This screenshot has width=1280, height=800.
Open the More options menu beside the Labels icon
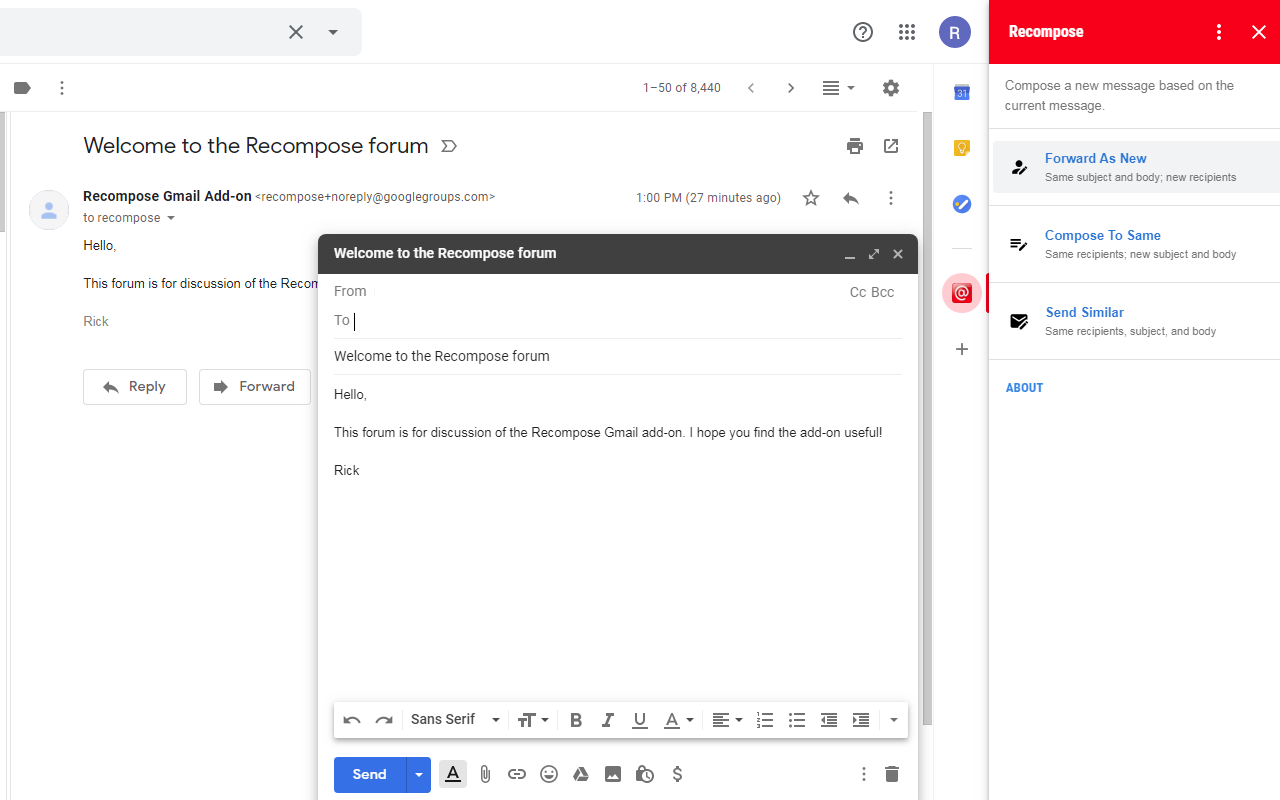[x=62, y=88]
